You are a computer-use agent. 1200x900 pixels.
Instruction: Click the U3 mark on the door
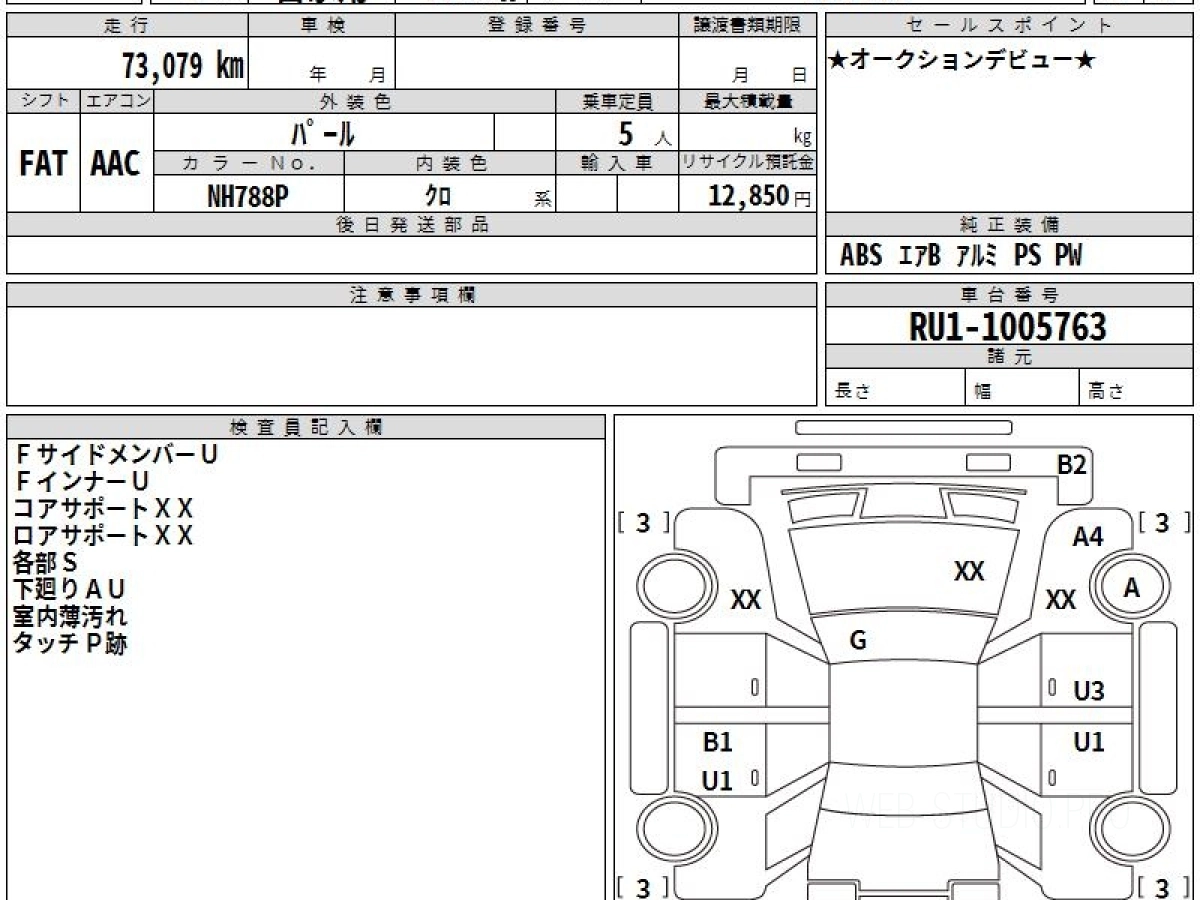point(1089,690)
